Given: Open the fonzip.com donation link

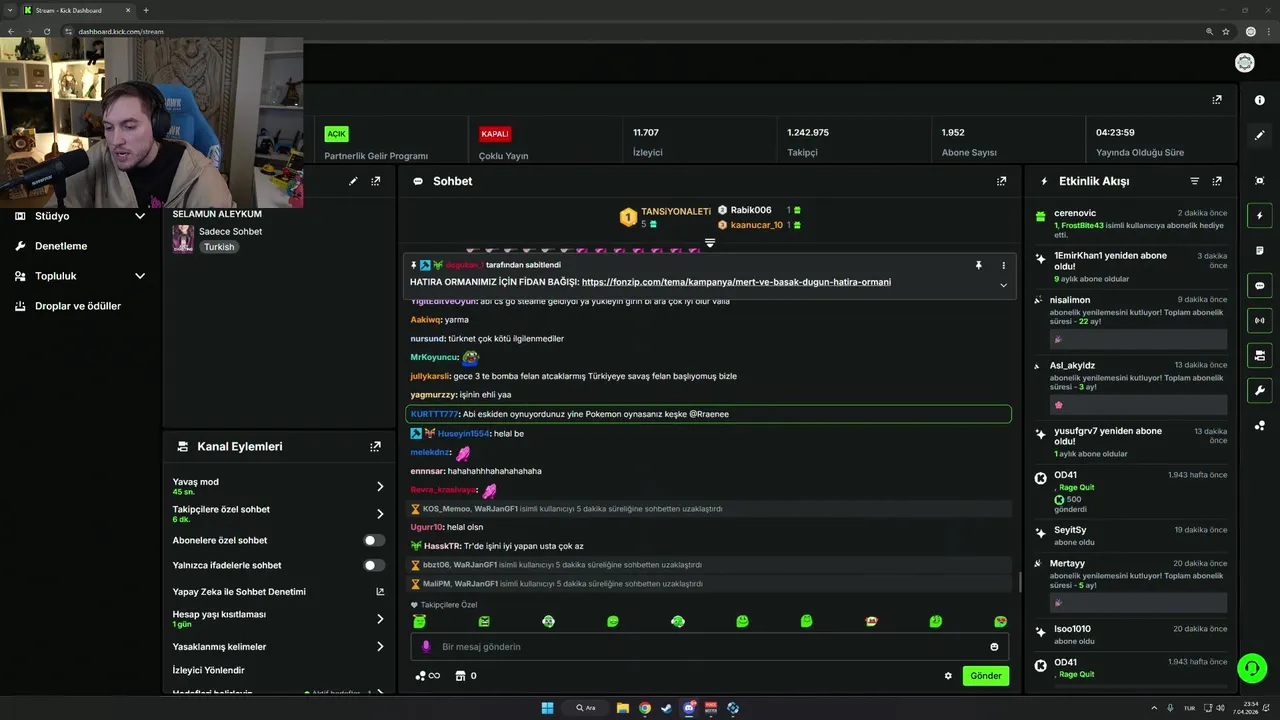Looking at the screenshot, I should [x=736, y=282].
